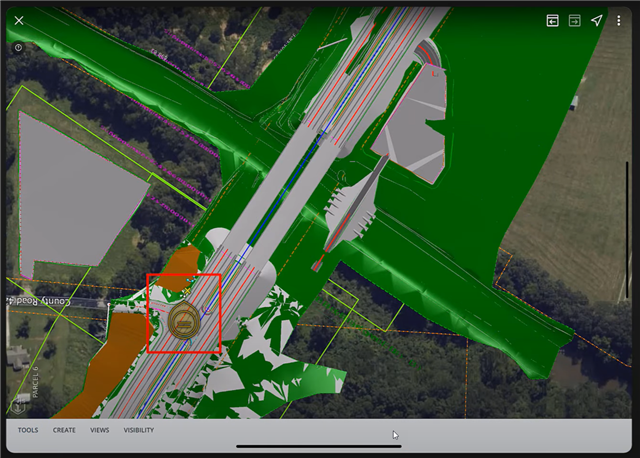The height and width of the screenshot is (458, 640).
Task: Open the CREATE menu
Action: click(64, 430)
